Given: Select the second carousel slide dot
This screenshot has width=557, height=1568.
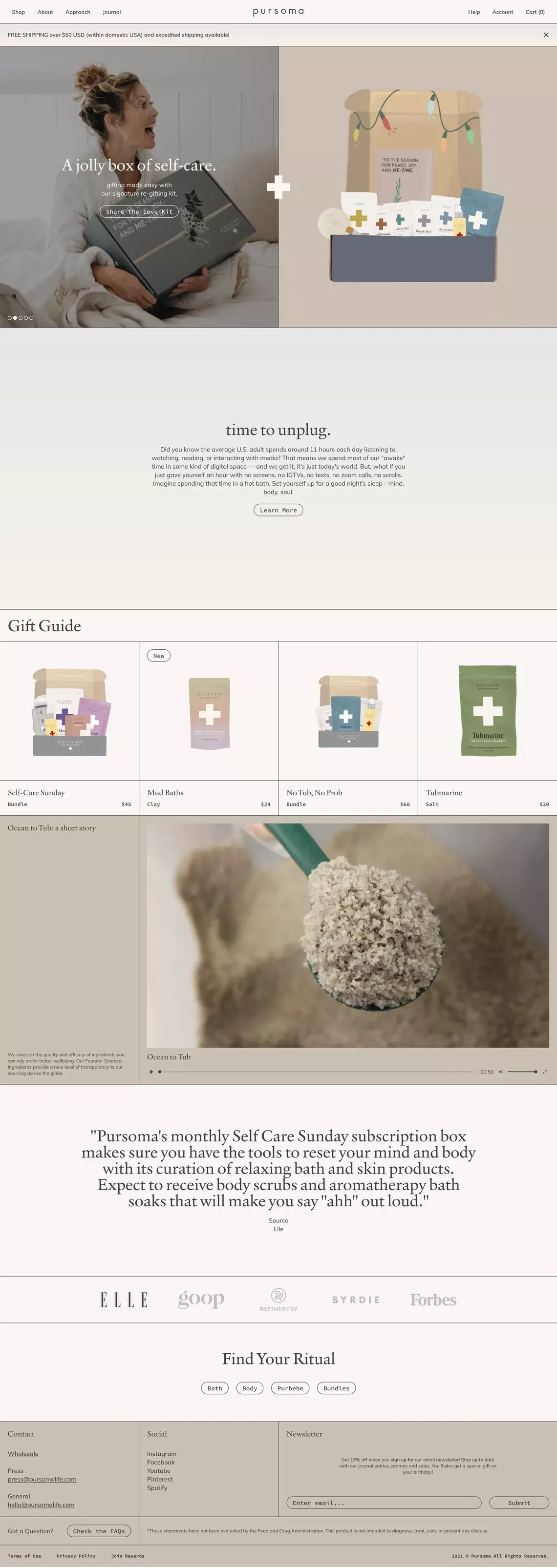Looking at the screenshot, I should click(x=15, y=318).
